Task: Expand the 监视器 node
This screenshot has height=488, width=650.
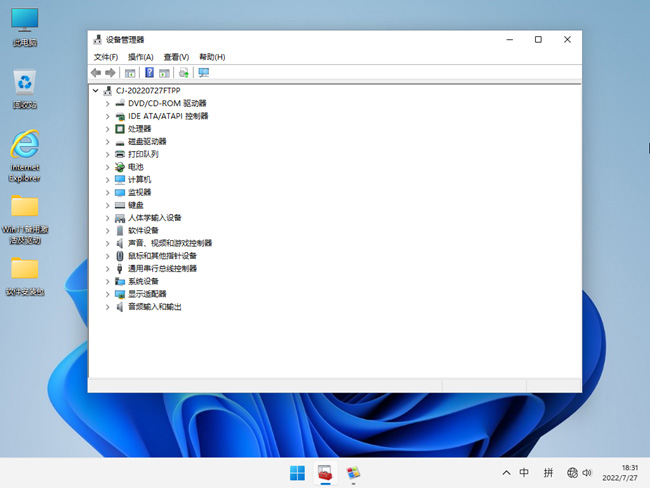Action: click(107, 192)
